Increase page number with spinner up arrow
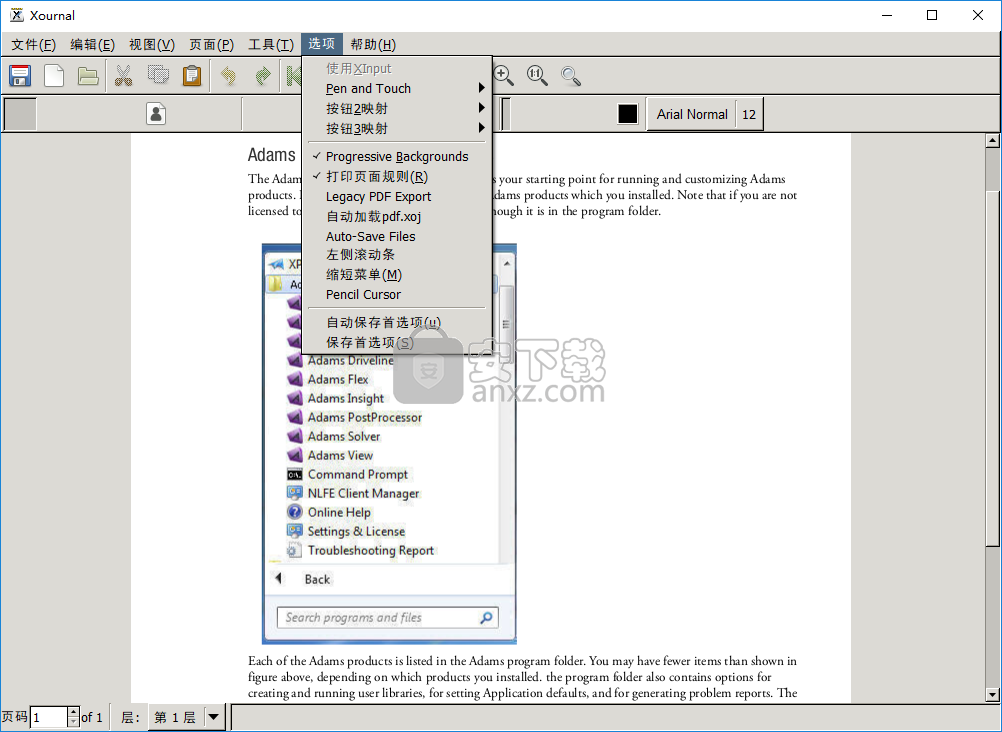1002x732 pixels. 73,712
